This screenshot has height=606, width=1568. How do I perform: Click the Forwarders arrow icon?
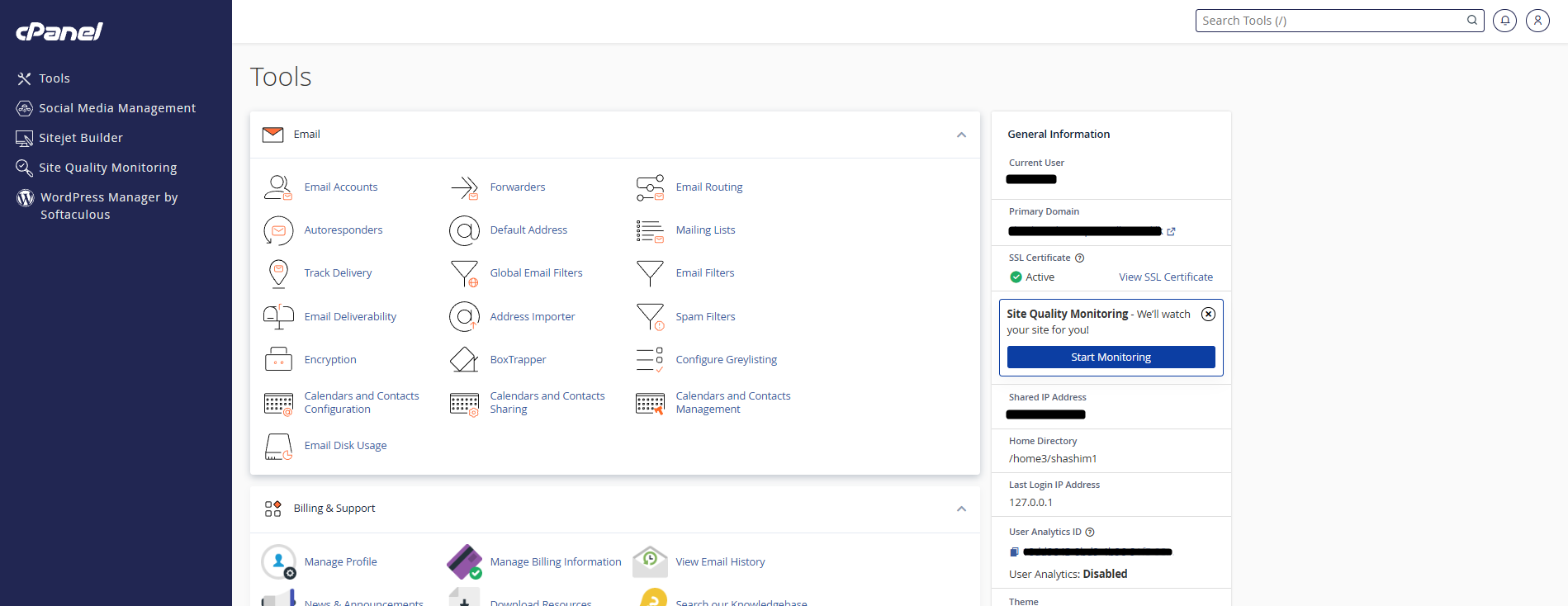464,187
